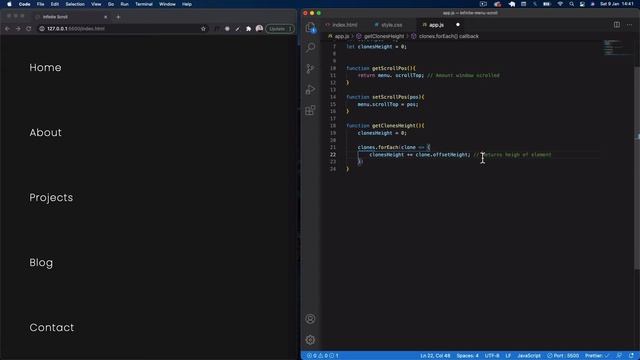This screenshot has height=360, width=640.
Task: Click the Home link in the web page
Action: click(x=45, y=67)
